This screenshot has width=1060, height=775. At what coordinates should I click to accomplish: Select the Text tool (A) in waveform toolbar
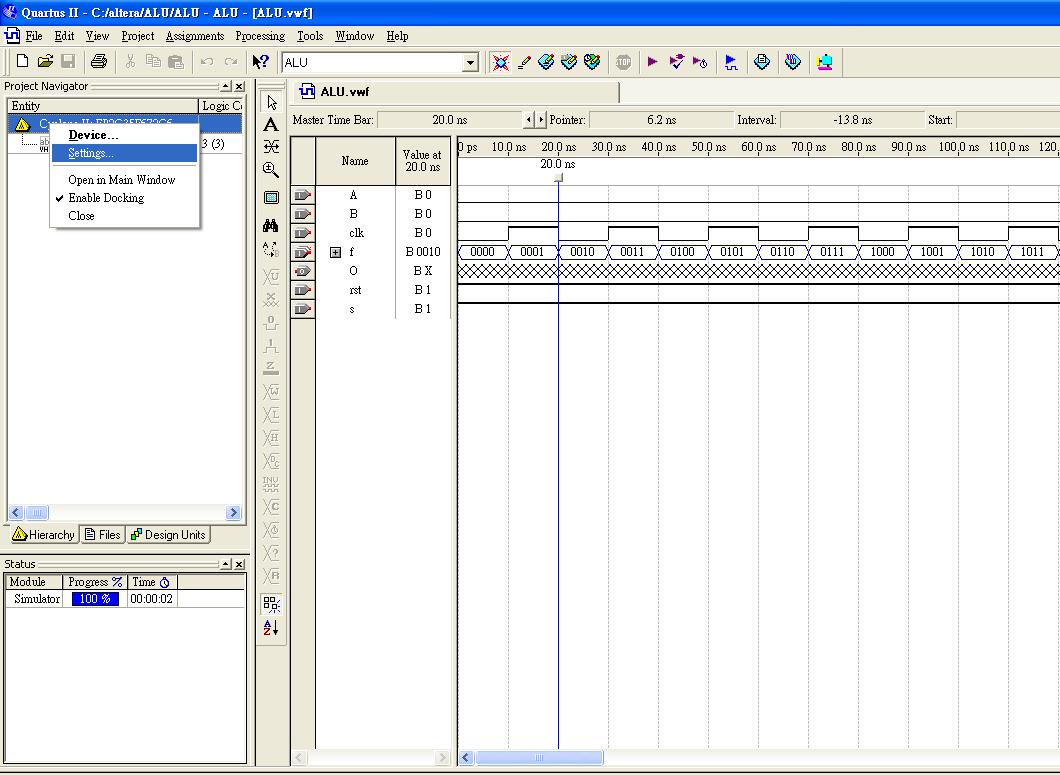tap(271, 125)
